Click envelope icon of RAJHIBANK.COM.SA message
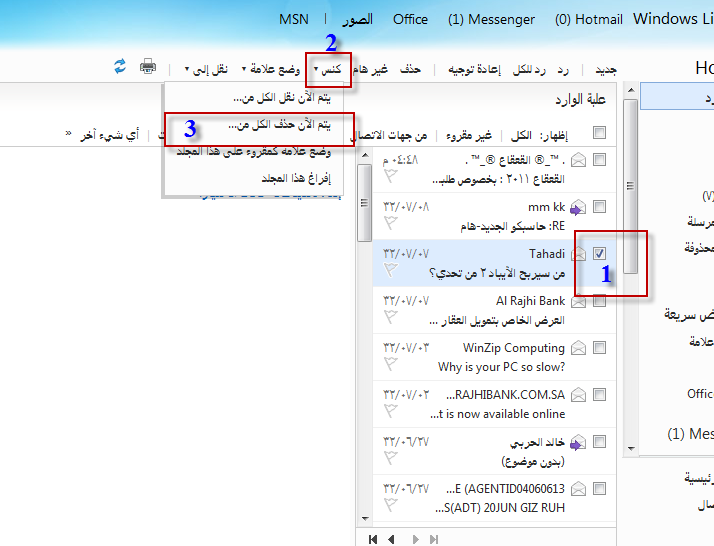This screenshot has height=546, width=714. click(x=578, y=394)
